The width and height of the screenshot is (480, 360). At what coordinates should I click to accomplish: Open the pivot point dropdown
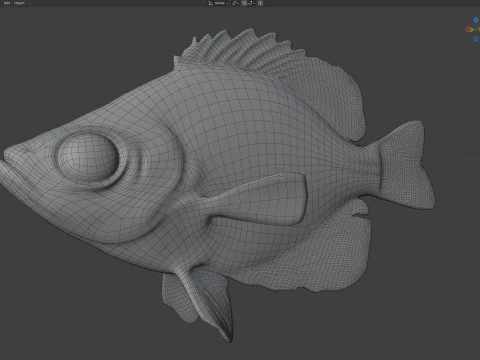(236, 3)
